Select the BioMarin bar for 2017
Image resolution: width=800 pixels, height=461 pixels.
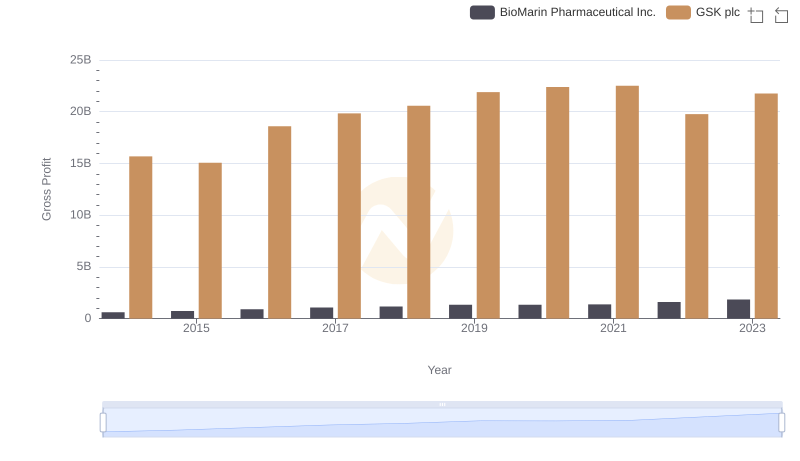coord(321,313)
